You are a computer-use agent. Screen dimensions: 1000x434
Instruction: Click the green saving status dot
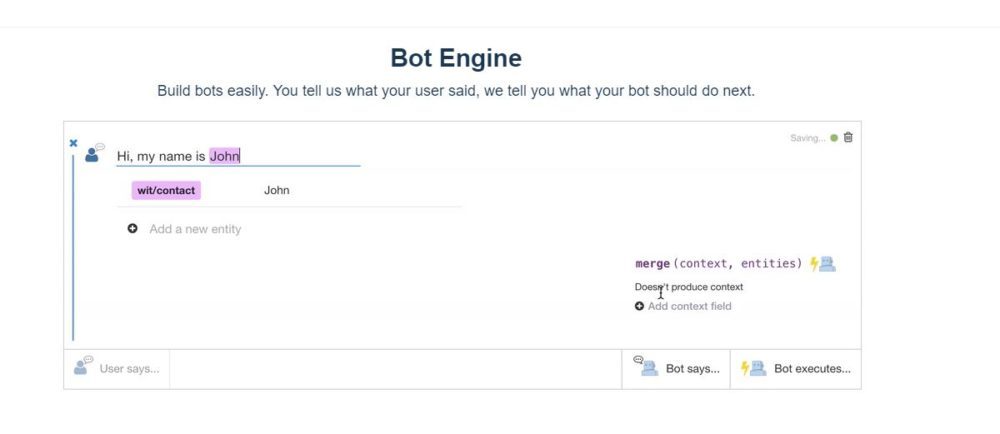pyautogui.click(x=834, y=138)
